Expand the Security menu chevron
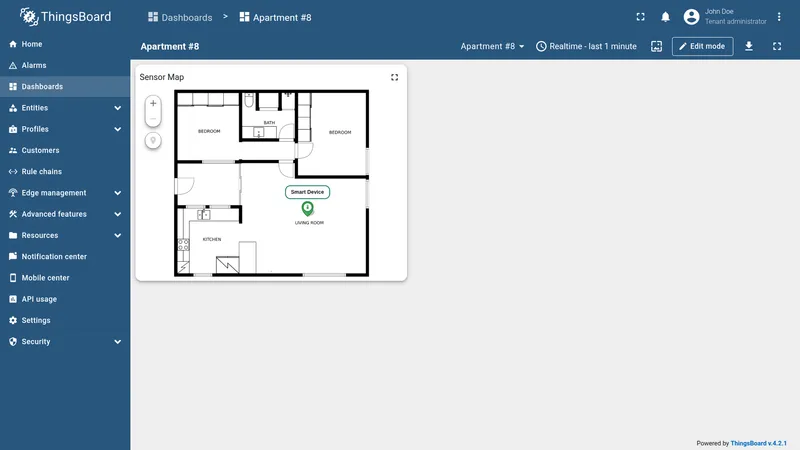The width and height of the screenshot is (800, 450). [118, 342]
